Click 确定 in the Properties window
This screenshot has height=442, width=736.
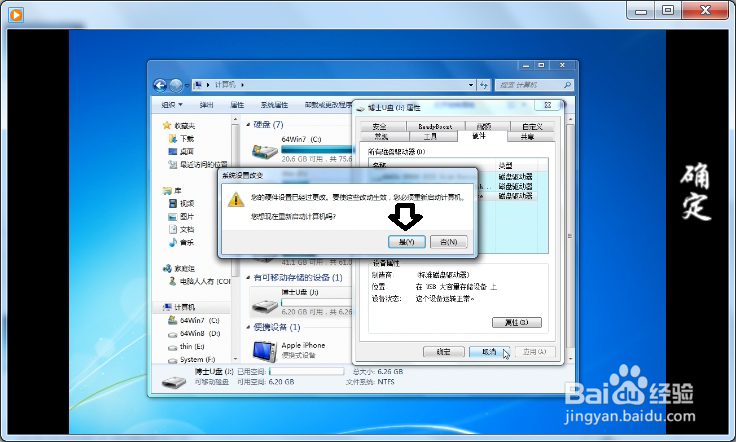pos(444,351)
